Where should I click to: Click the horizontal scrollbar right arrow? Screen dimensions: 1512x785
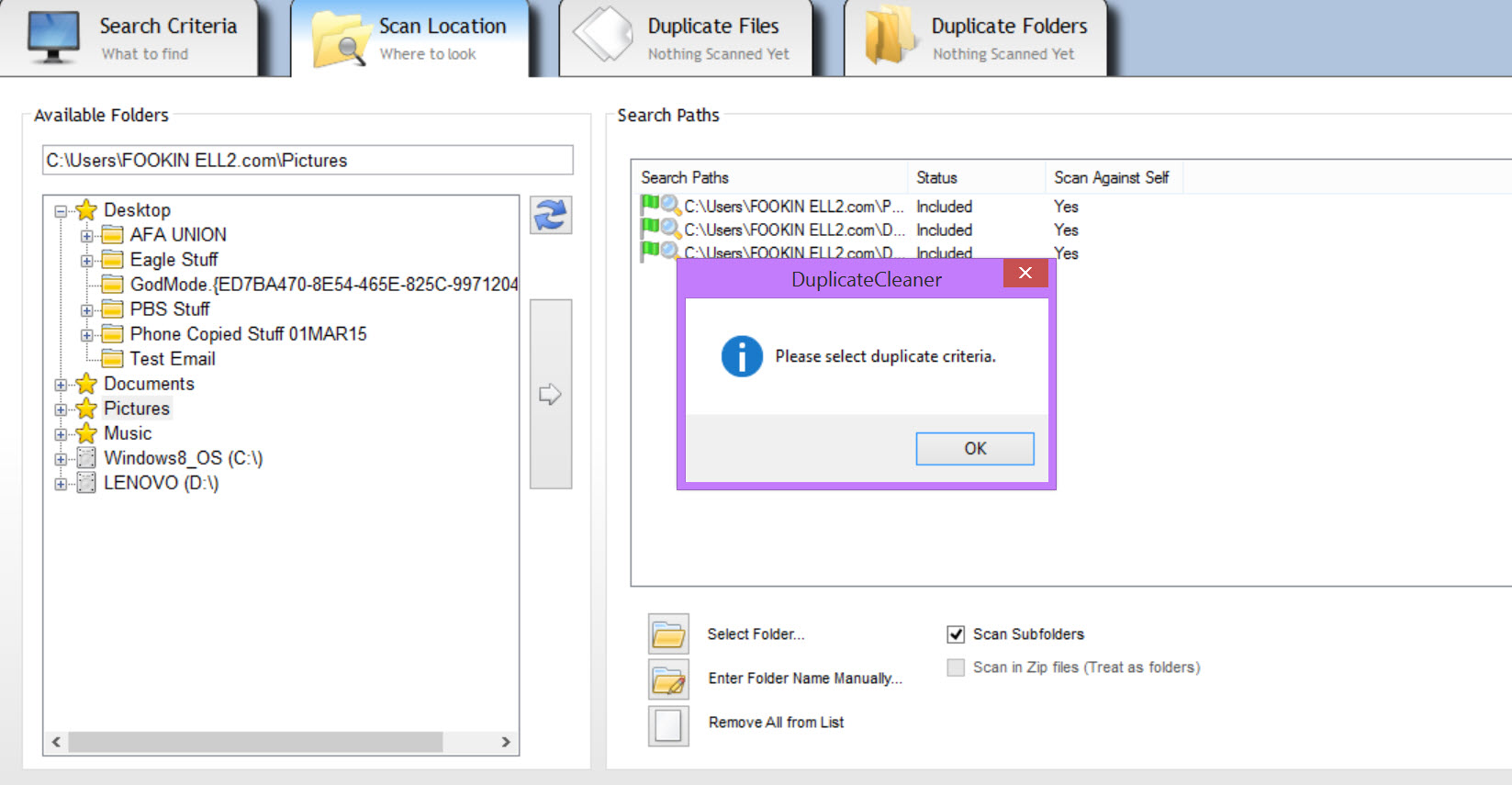coord(506,742)
